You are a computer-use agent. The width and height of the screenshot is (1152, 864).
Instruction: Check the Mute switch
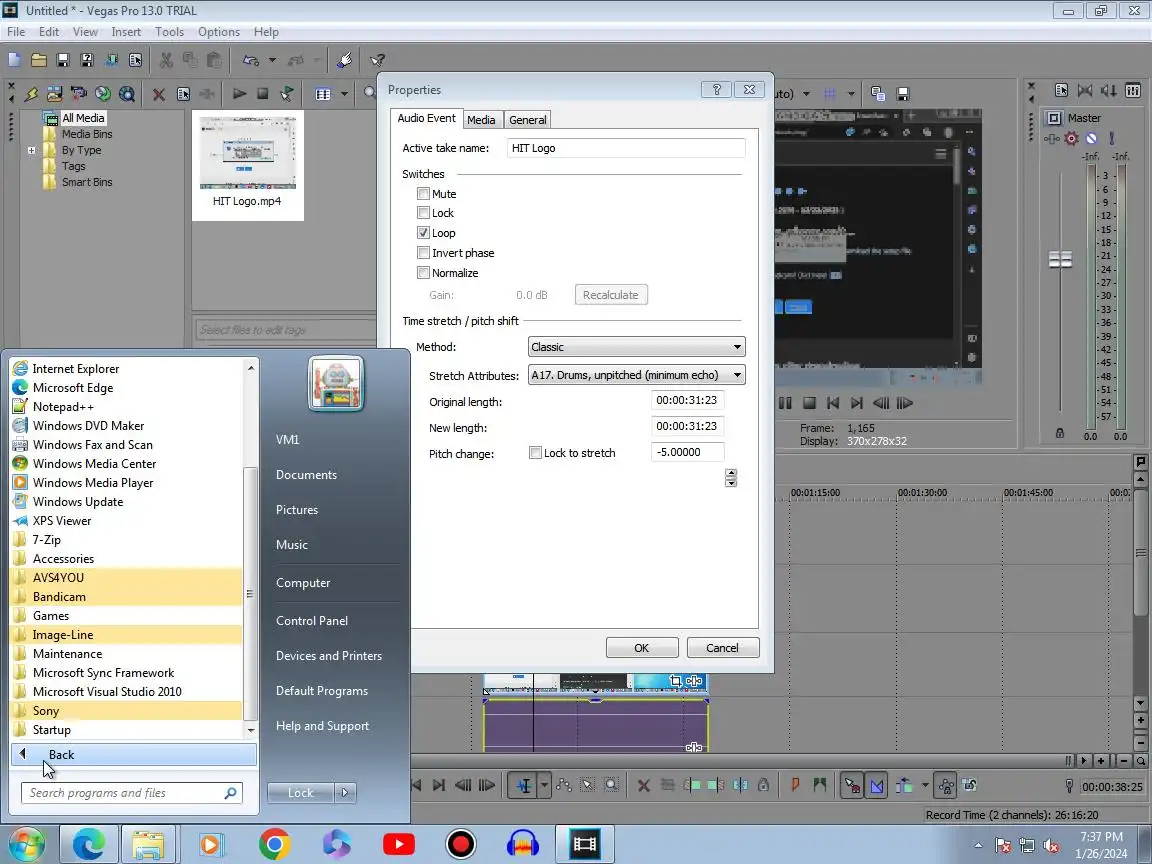click(423, 193)
